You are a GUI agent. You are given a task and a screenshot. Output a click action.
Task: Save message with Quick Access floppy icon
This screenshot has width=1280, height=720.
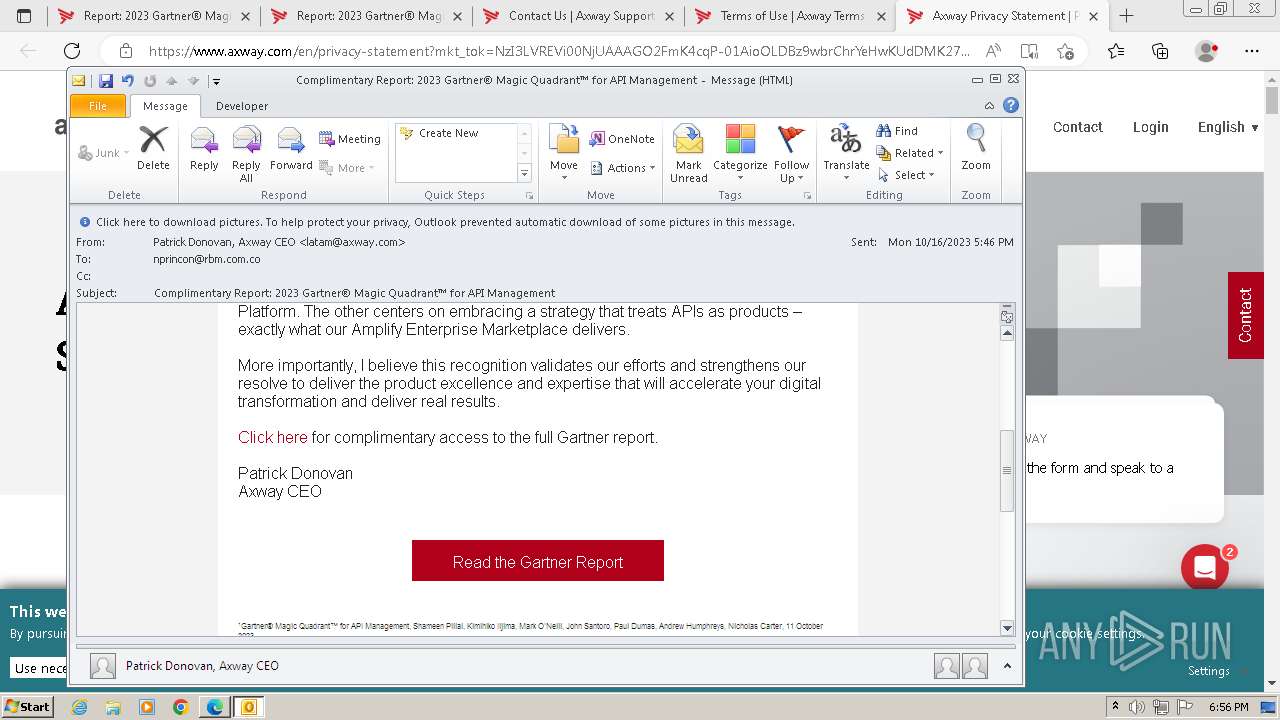[105, 81]
